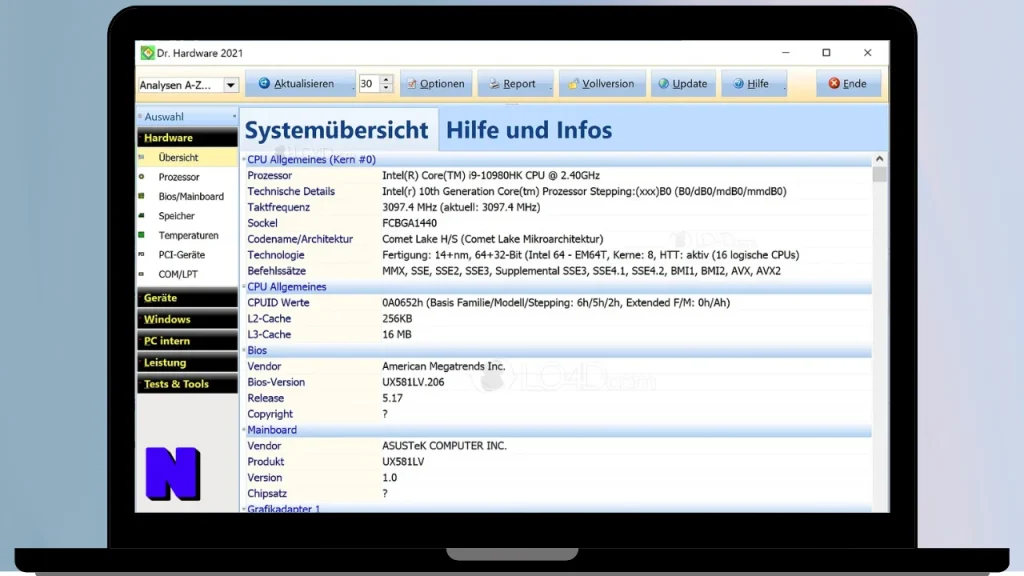Click the Sockel value FCBGA1440
The image size is (1024, 576).
409,223
